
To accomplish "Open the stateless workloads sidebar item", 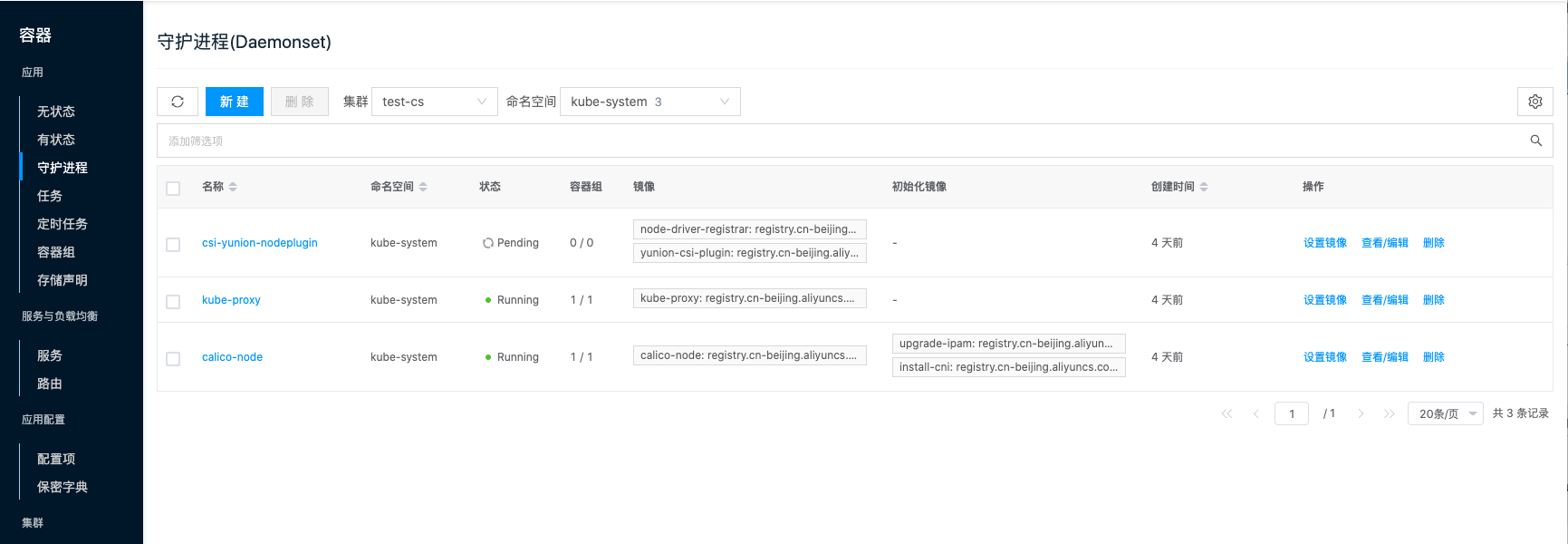I will pos(56,112).
